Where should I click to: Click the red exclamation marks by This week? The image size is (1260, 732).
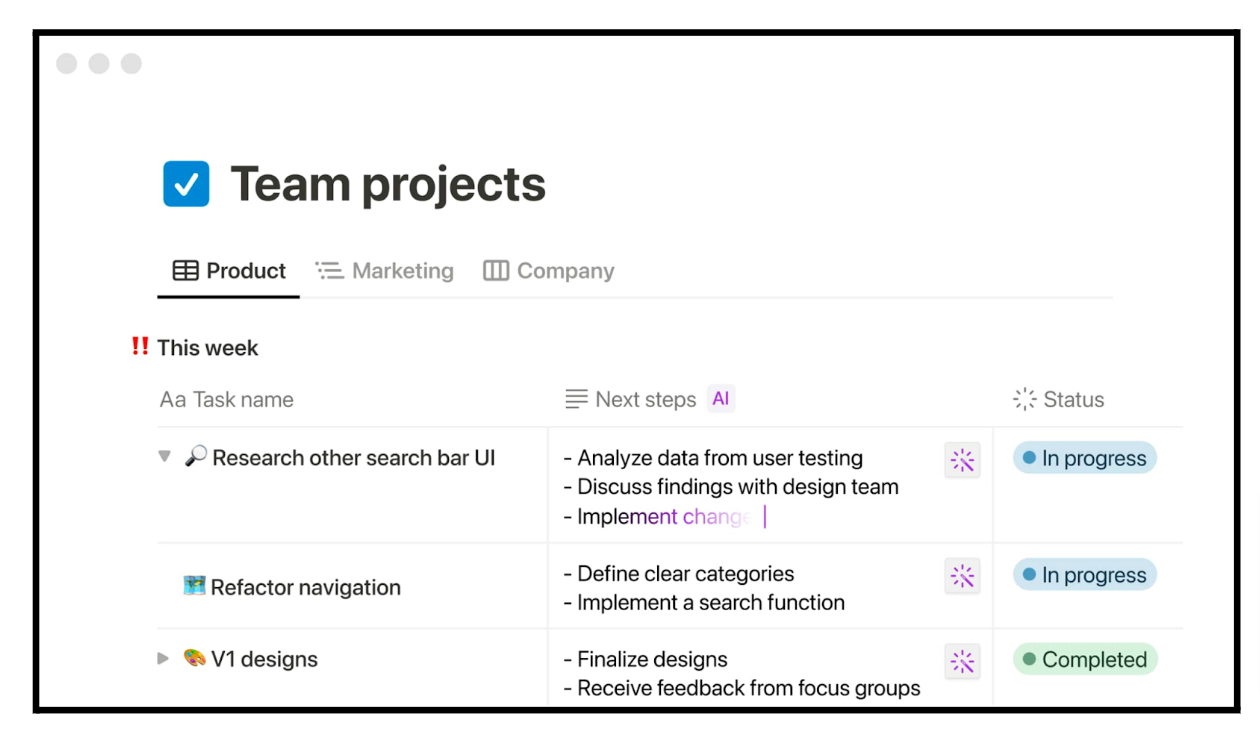pyautogui.click(x=140, y=347)
